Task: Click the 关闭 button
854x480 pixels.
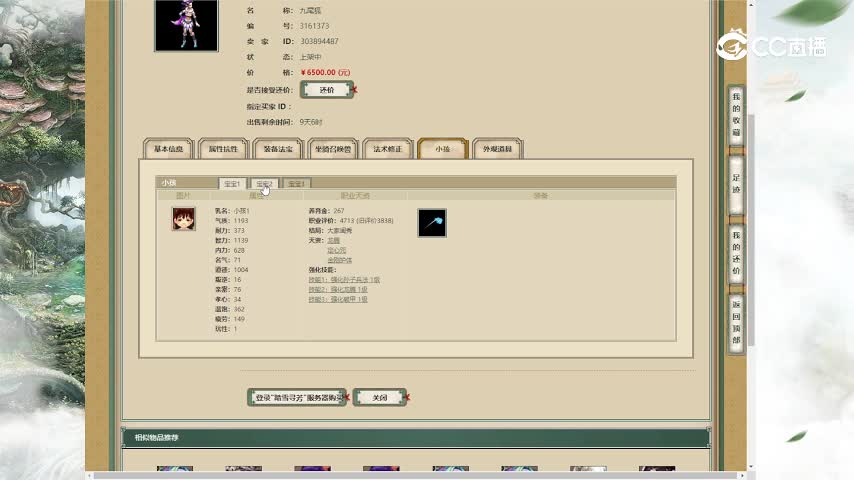Action: tap(380, 398)
